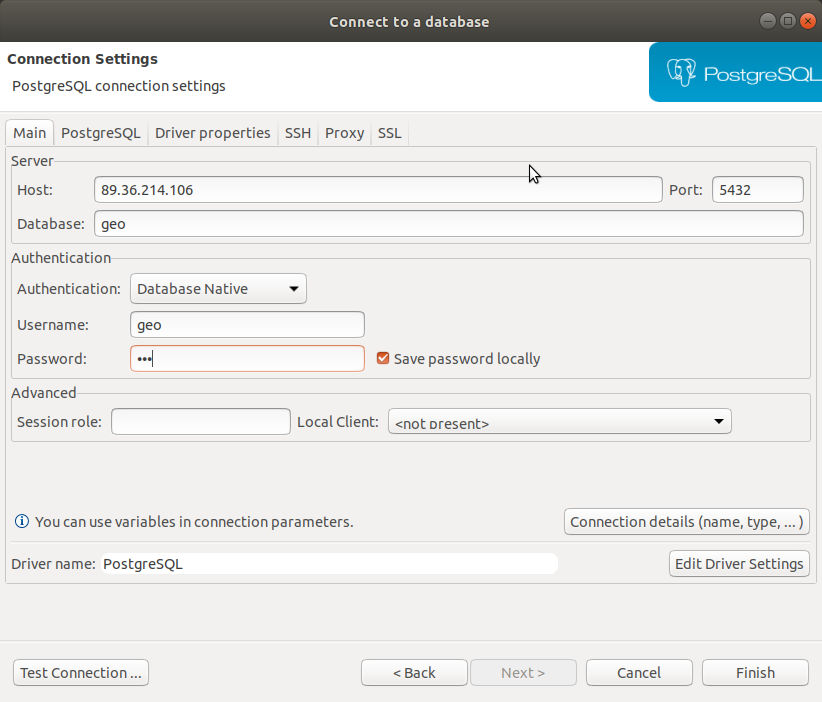Screen dimensions: 822x702
Task: Go to the Proxy tab
Action: click(x=344, y=133)
